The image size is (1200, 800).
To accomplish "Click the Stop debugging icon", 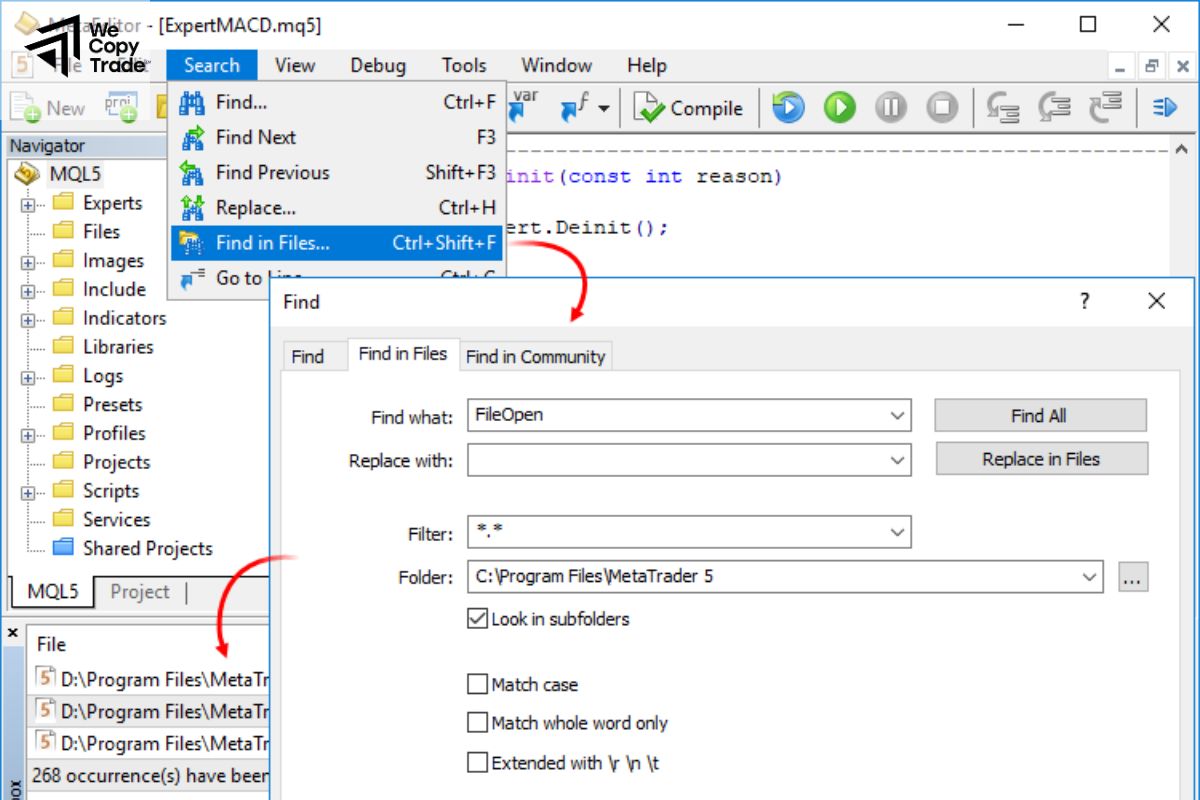I will (942, 107).
